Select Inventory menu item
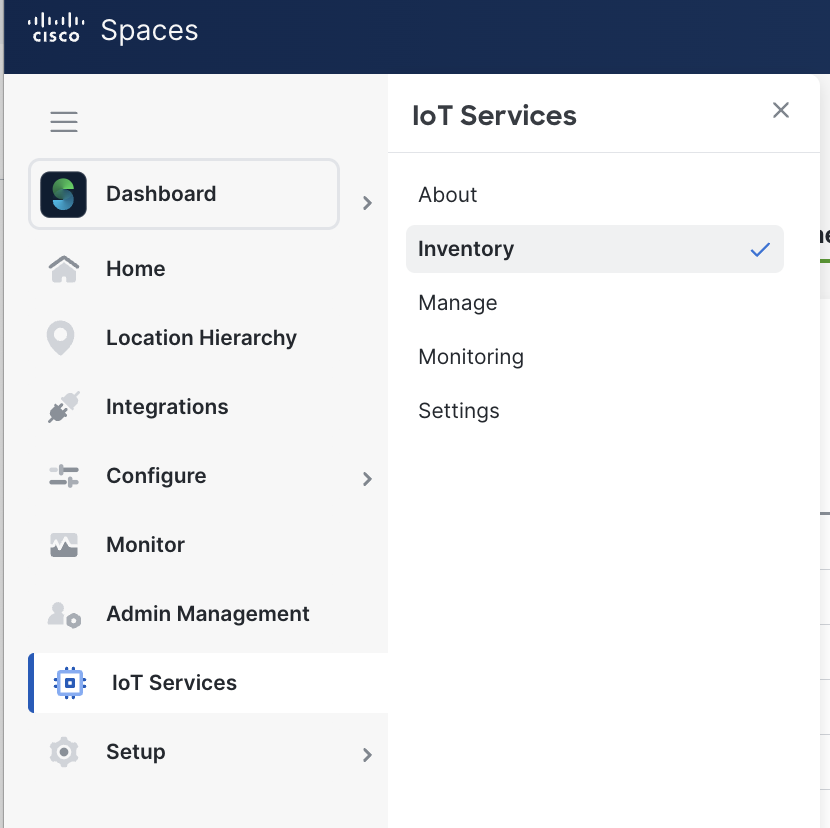 pos(594,249)
